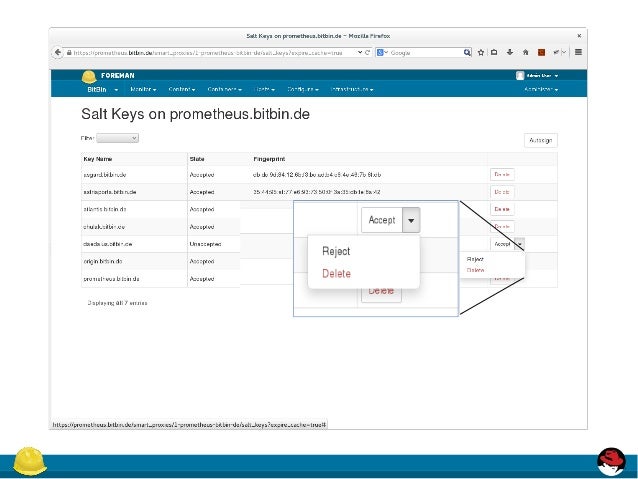This screenshot has height=479, width=638.
Task: Choose Reject in the small dropdown list
Action: [475, 259]
